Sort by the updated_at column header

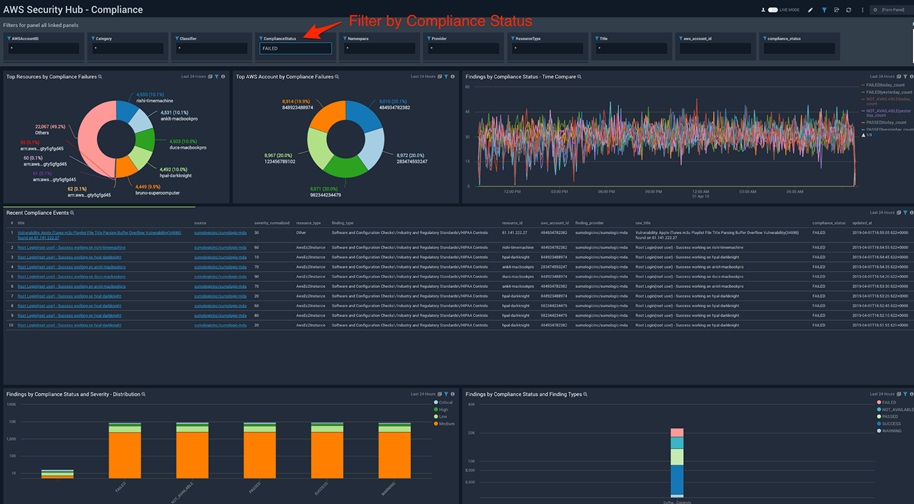point(861,223)
